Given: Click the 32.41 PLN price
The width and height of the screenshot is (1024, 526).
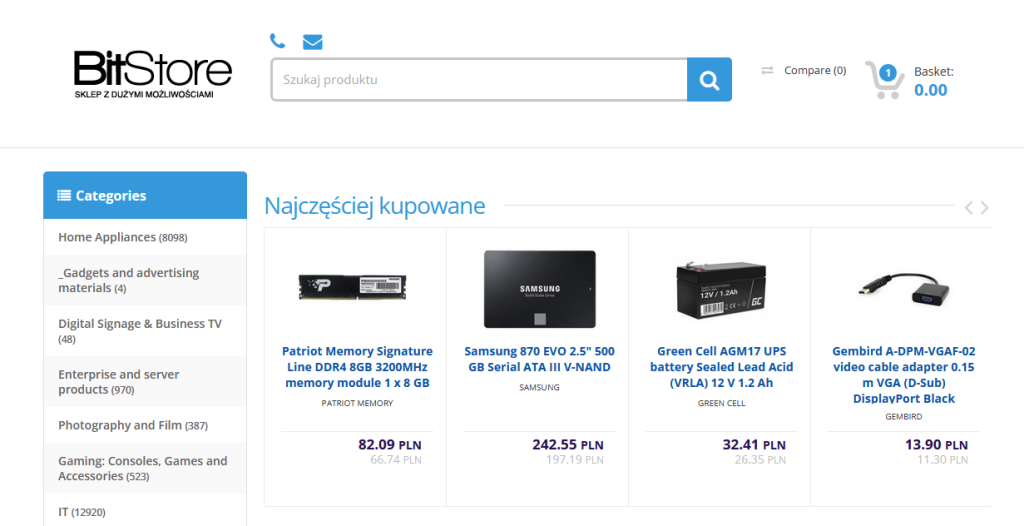Looking at the screenshot, I should tap(754, 445).
